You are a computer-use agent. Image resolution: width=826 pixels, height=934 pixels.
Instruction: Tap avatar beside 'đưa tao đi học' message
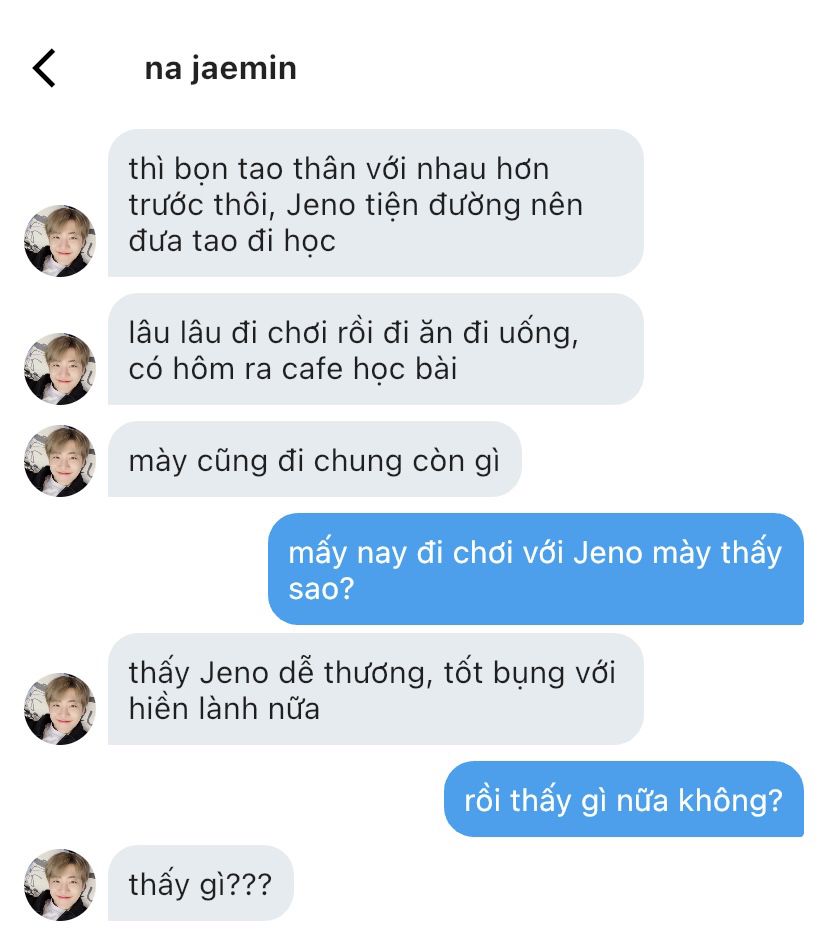pyautogui.click(x=60, y=241)
